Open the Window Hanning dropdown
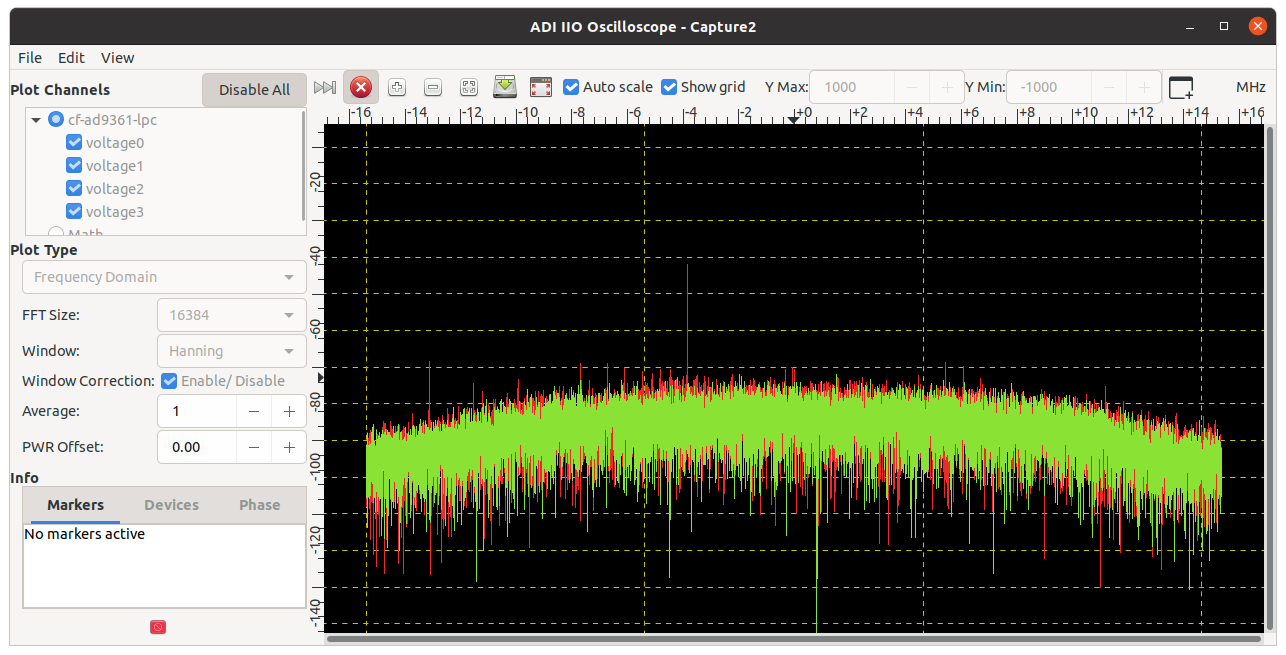The width and height of the screenshot is (1286, 655). 232,351
